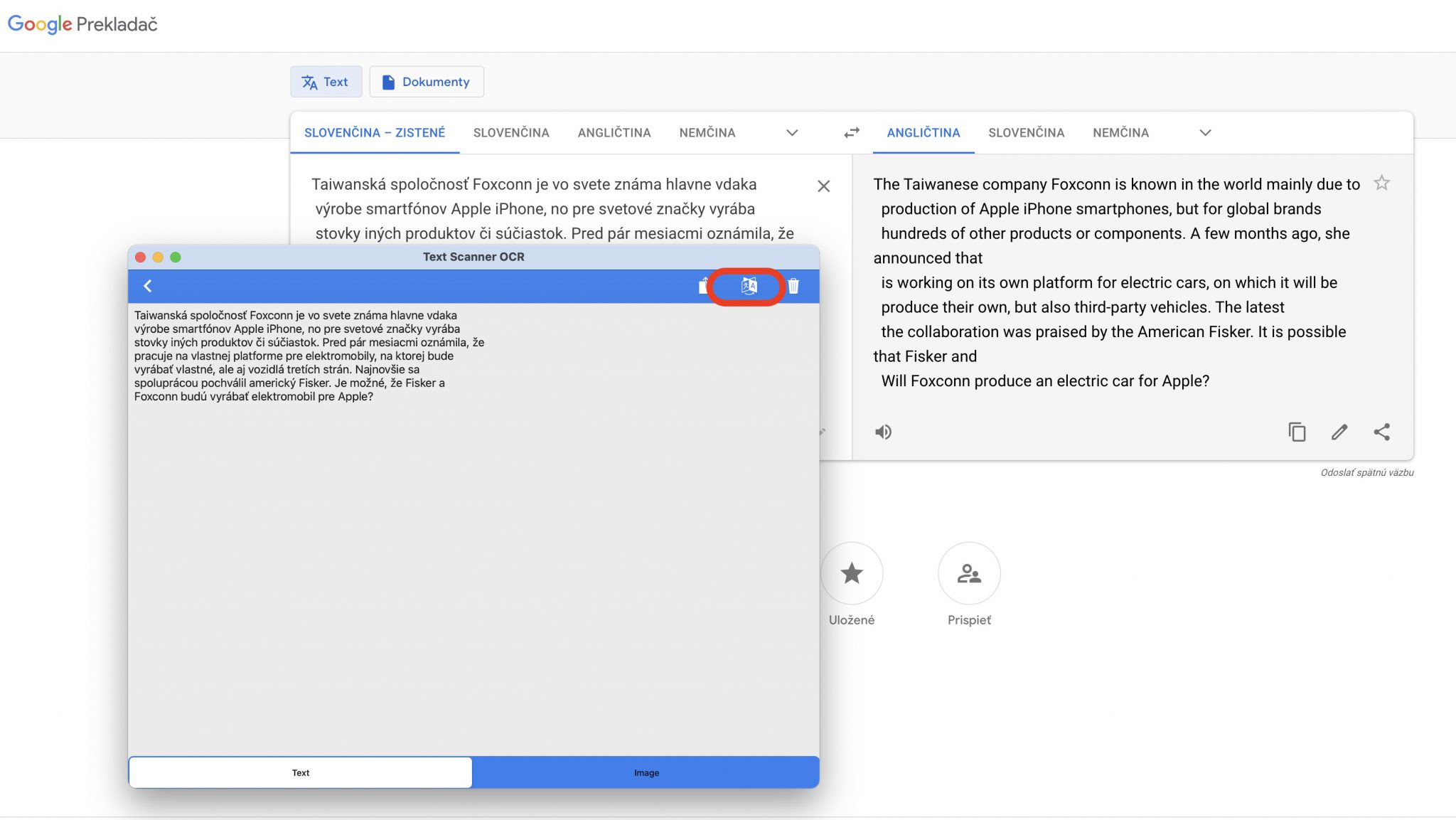Listen to the English translation
1456x820 pixels.
tap(883, 432)
